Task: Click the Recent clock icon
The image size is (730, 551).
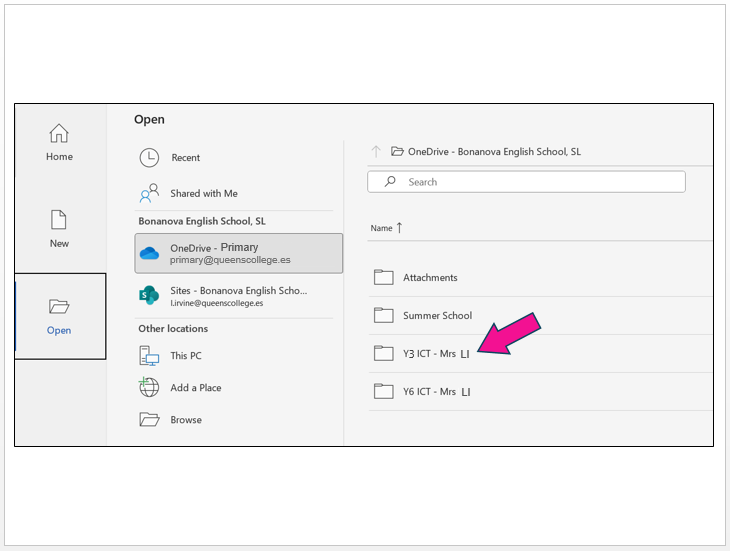Action: click(149, 158)
